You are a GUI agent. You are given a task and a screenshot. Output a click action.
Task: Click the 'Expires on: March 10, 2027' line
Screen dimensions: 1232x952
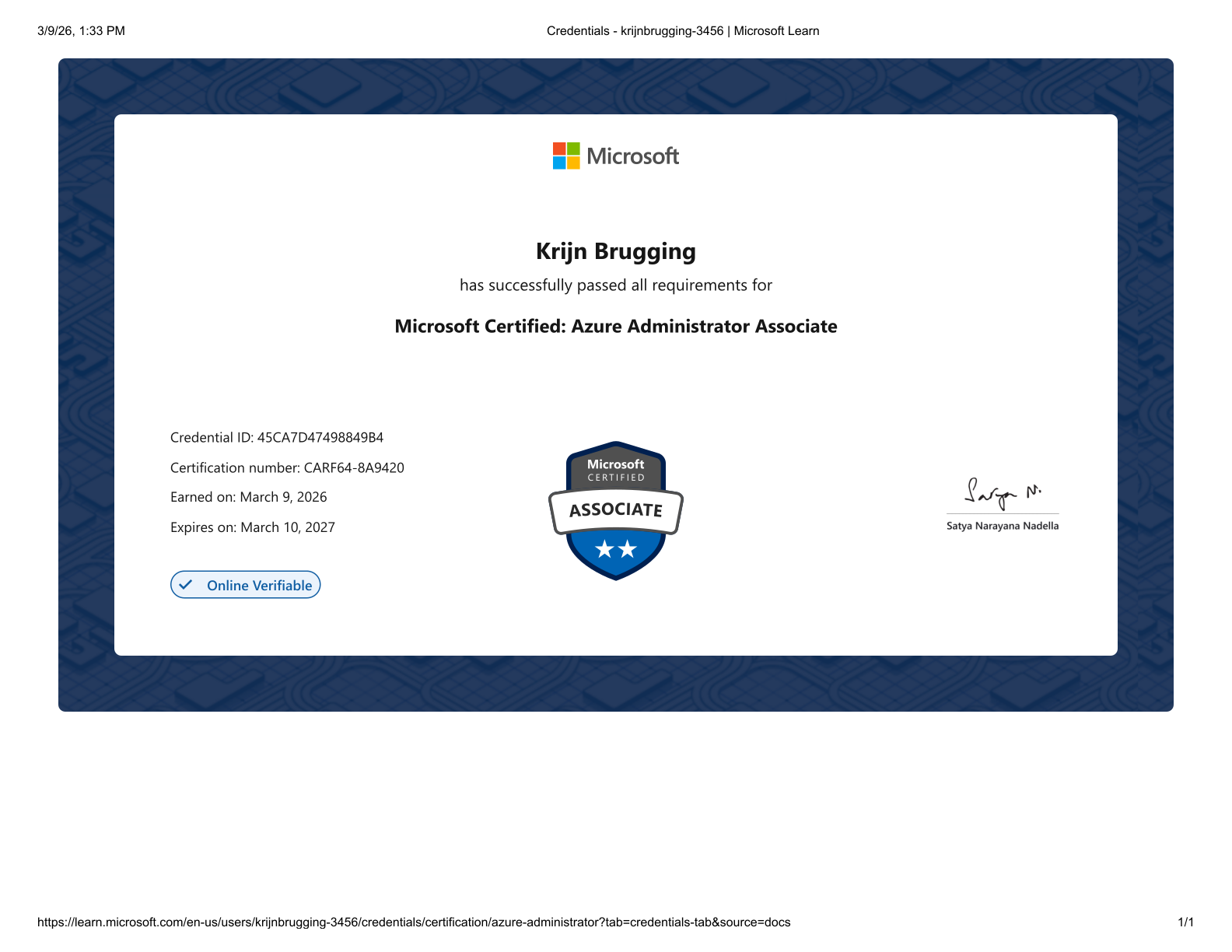(x=253, y=527)
